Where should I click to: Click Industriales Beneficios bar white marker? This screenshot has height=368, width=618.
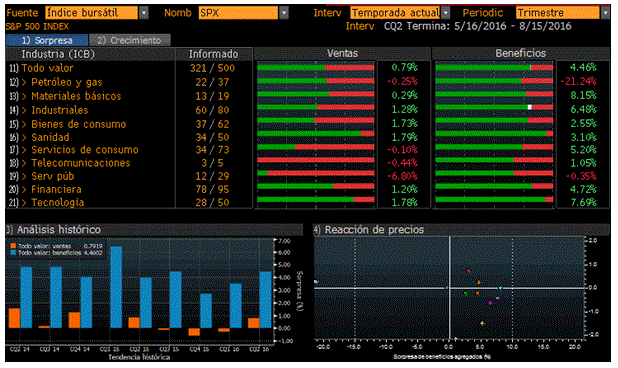(530, 107)
